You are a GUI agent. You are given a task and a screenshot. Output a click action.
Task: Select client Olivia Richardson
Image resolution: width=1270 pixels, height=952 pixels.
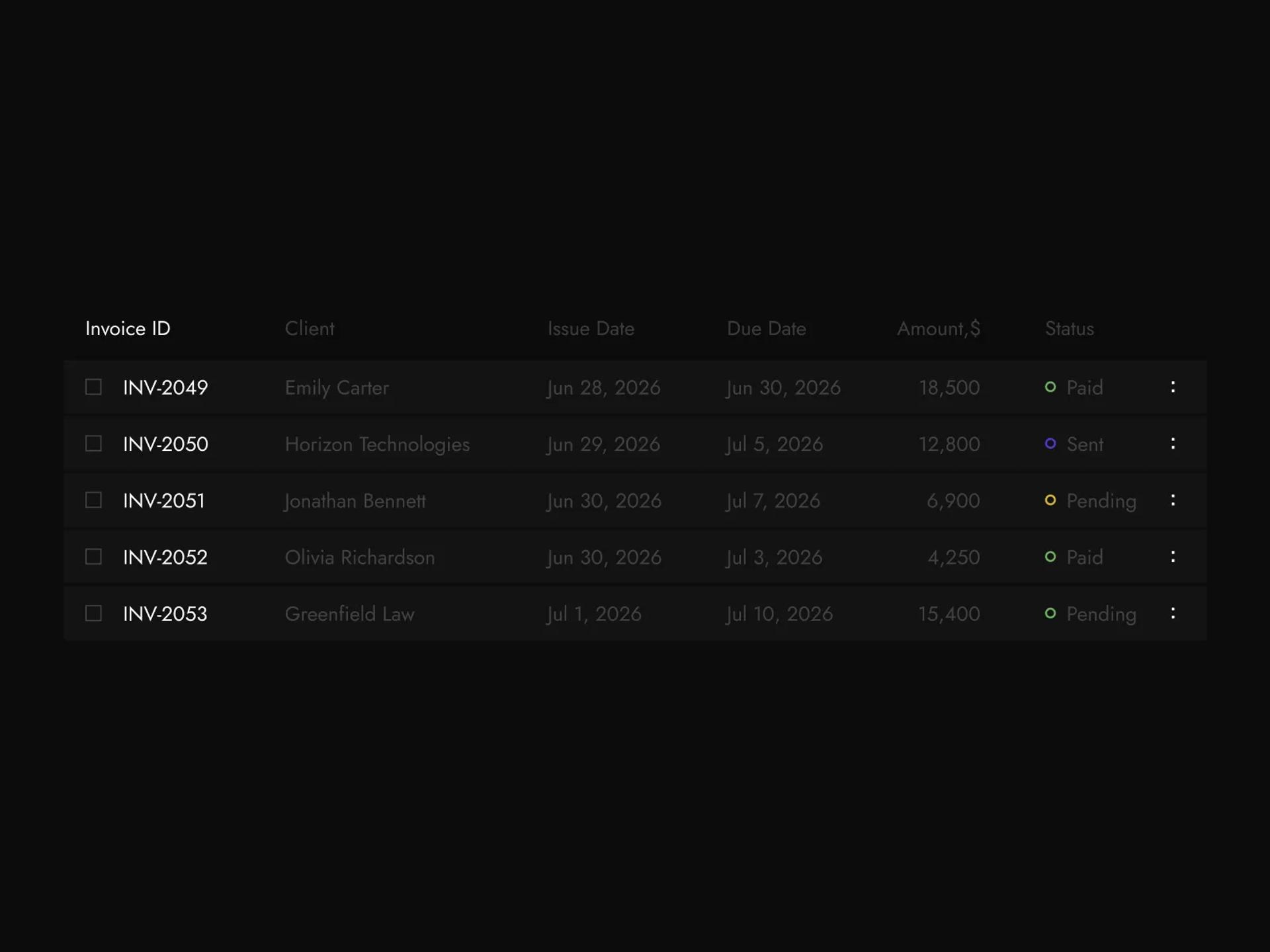coord(360,557)
